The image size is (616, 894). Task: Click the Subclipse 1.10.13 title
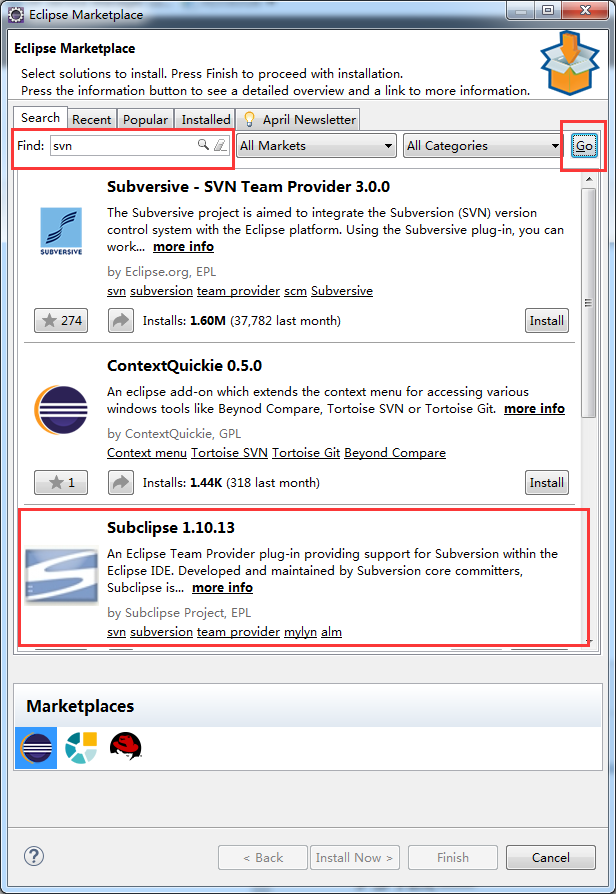(x=171, y=527)
